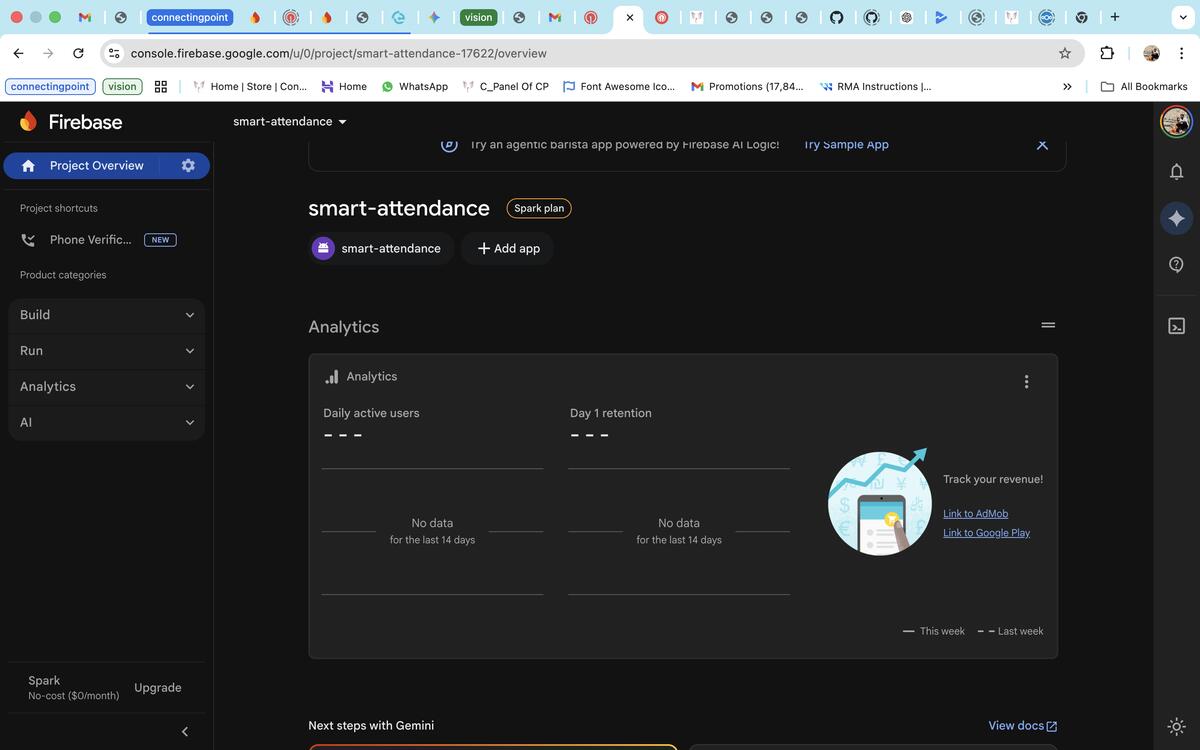Open Cloud Shell terminal icon
The image size is (1200, 750).
point(1176,326)
